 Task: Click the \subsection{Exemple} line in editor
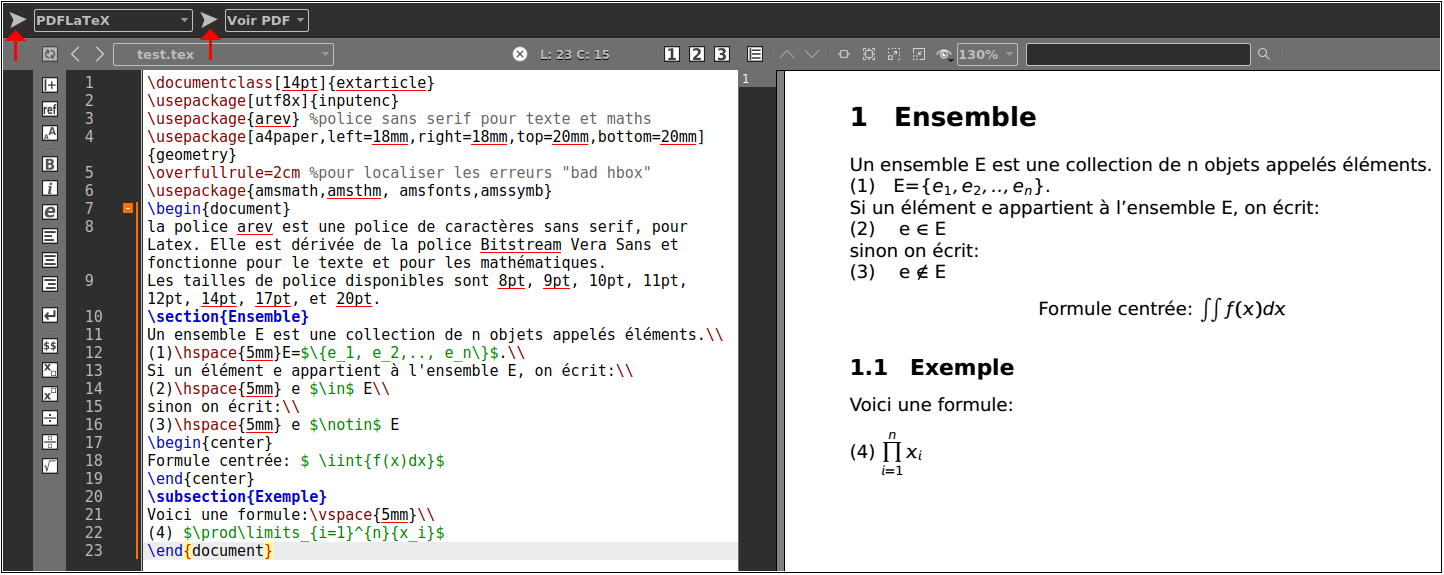[237, 497]
